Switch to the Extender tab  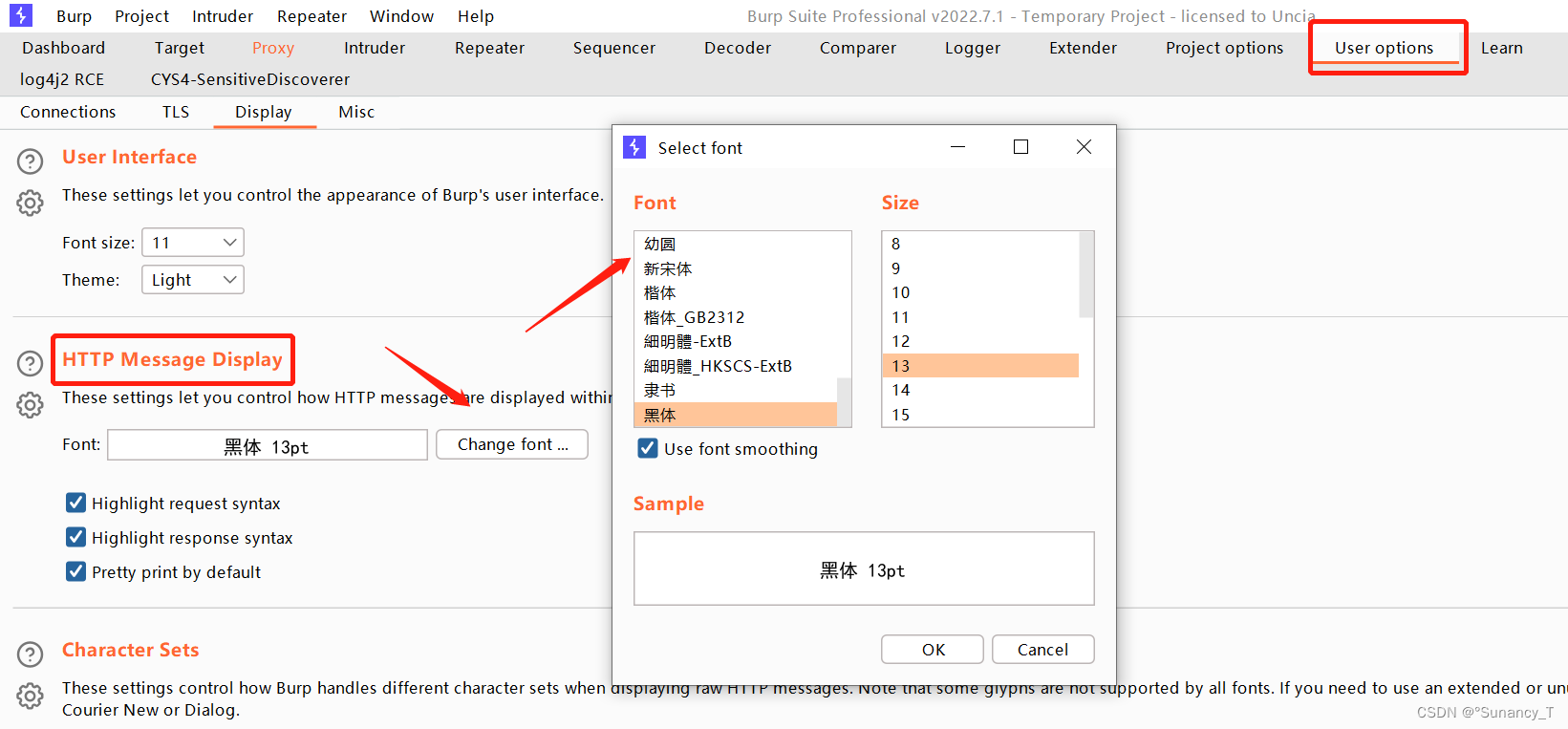click(1083, 48)
